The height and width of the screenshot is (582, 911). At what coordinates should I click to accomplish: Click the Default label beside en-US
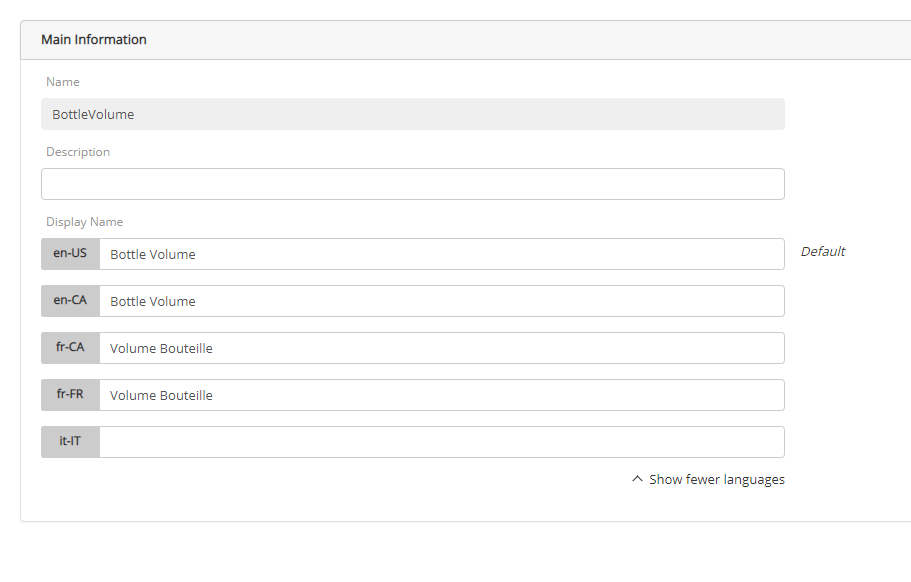pos(823,252)
